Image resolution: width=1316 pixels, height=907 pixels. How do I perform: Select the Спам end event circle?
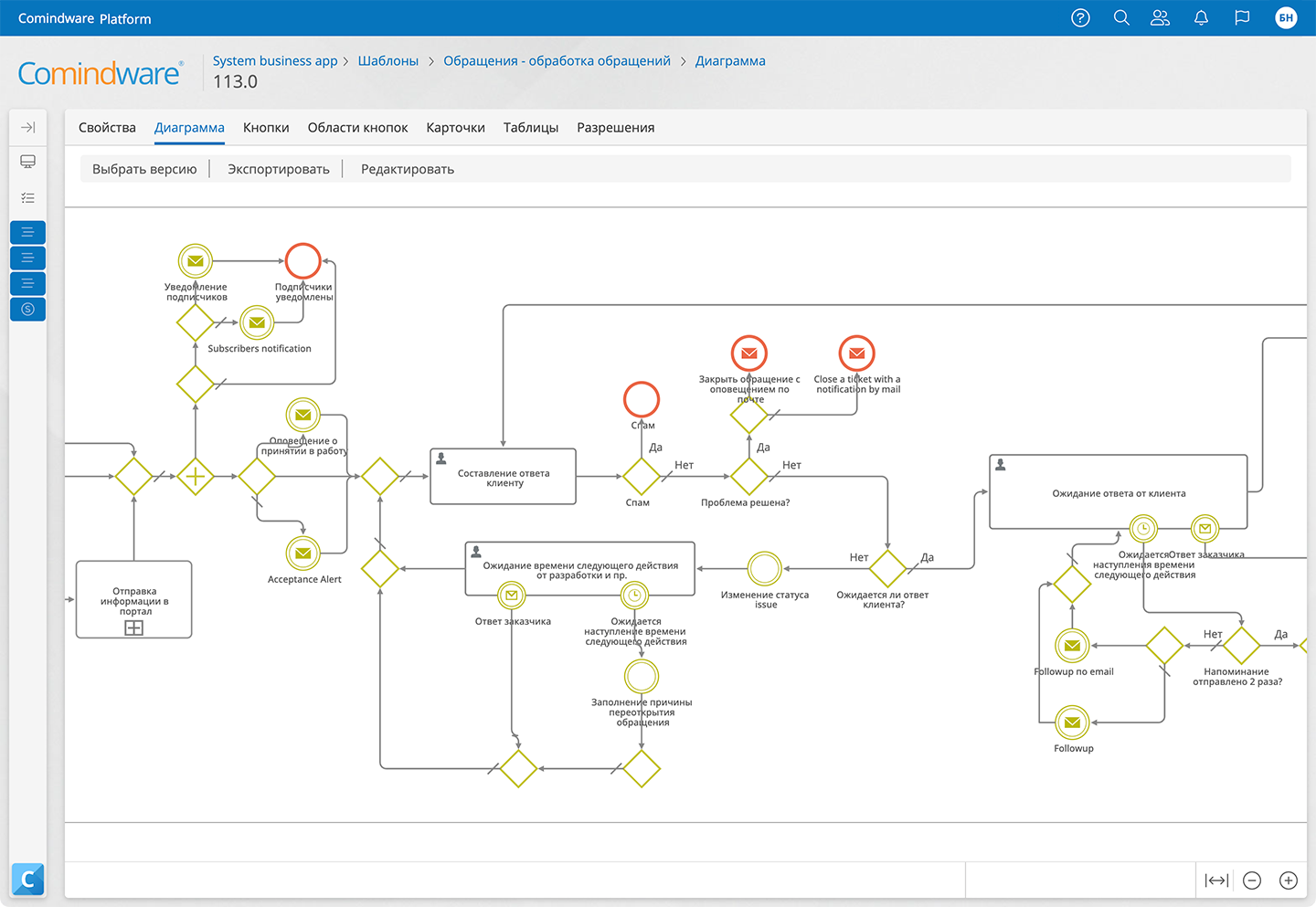(642, 399)
